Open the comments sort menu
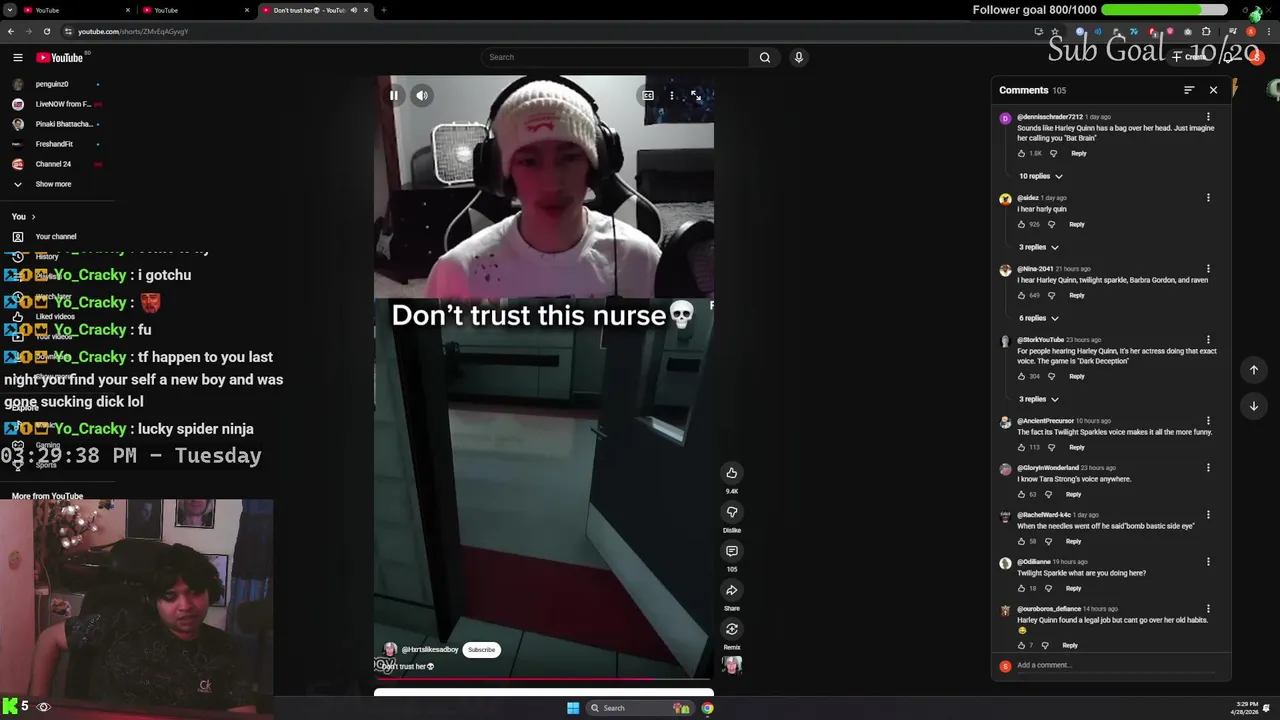 click(1189, 90)
